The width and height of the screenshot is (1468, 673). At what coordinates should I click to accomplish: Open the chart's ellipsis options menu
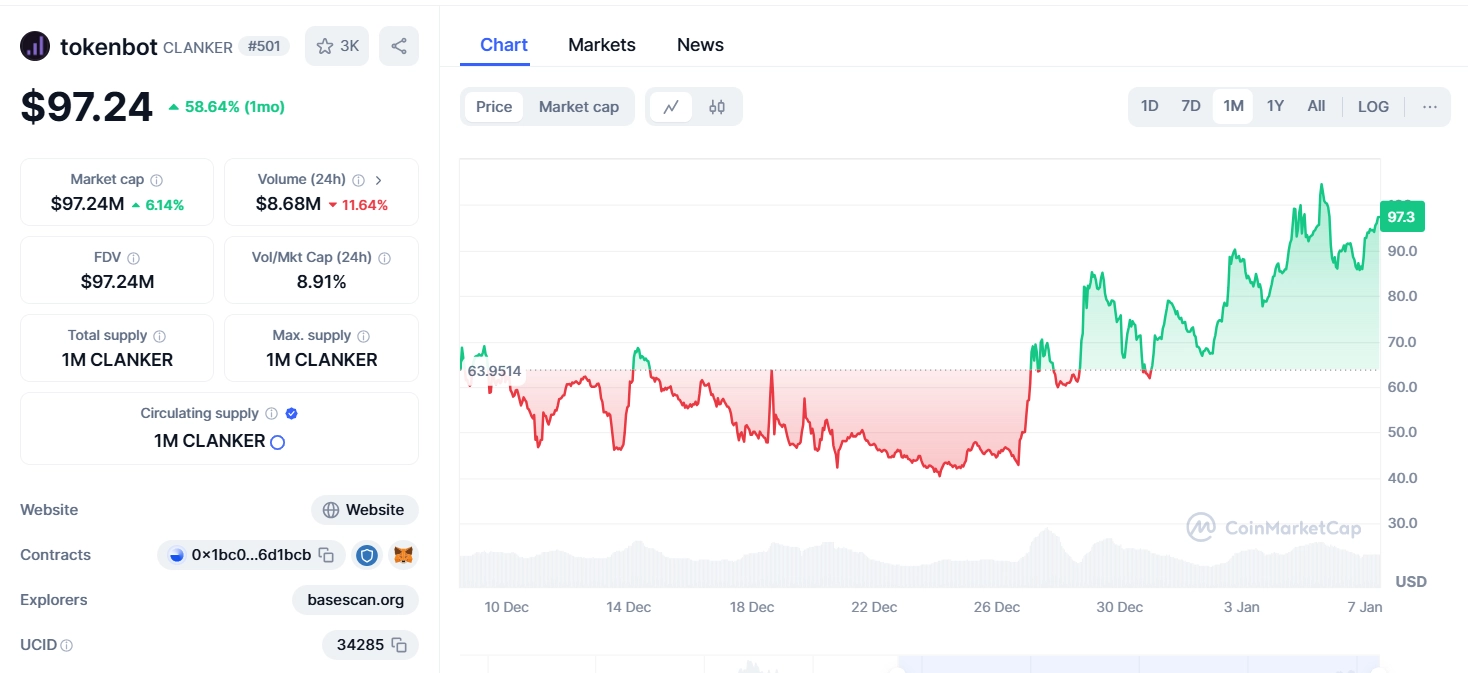[x=1429, y=105]
